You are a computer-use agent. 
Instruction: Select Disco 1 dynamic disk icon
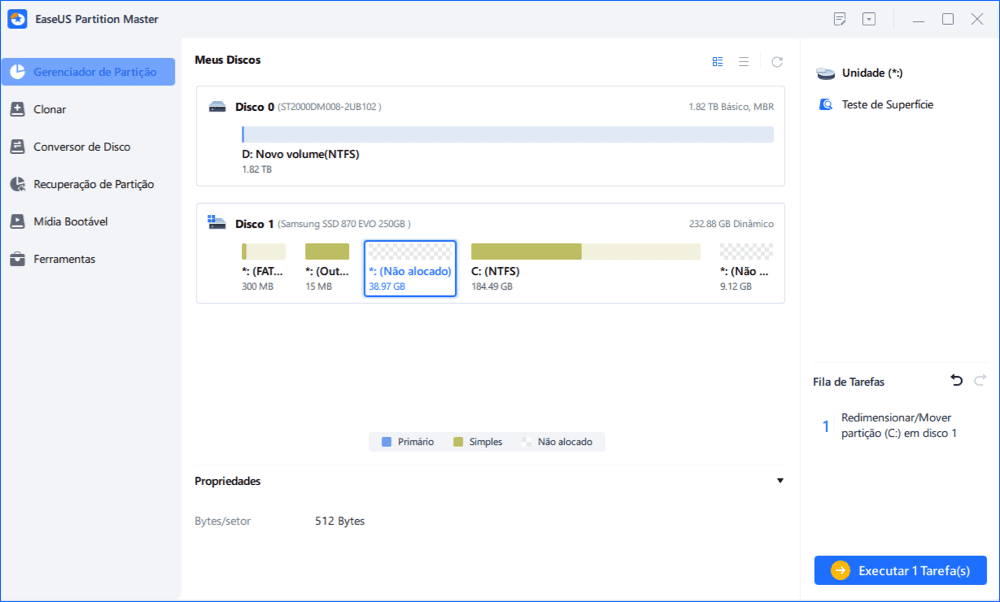[217, 223]
